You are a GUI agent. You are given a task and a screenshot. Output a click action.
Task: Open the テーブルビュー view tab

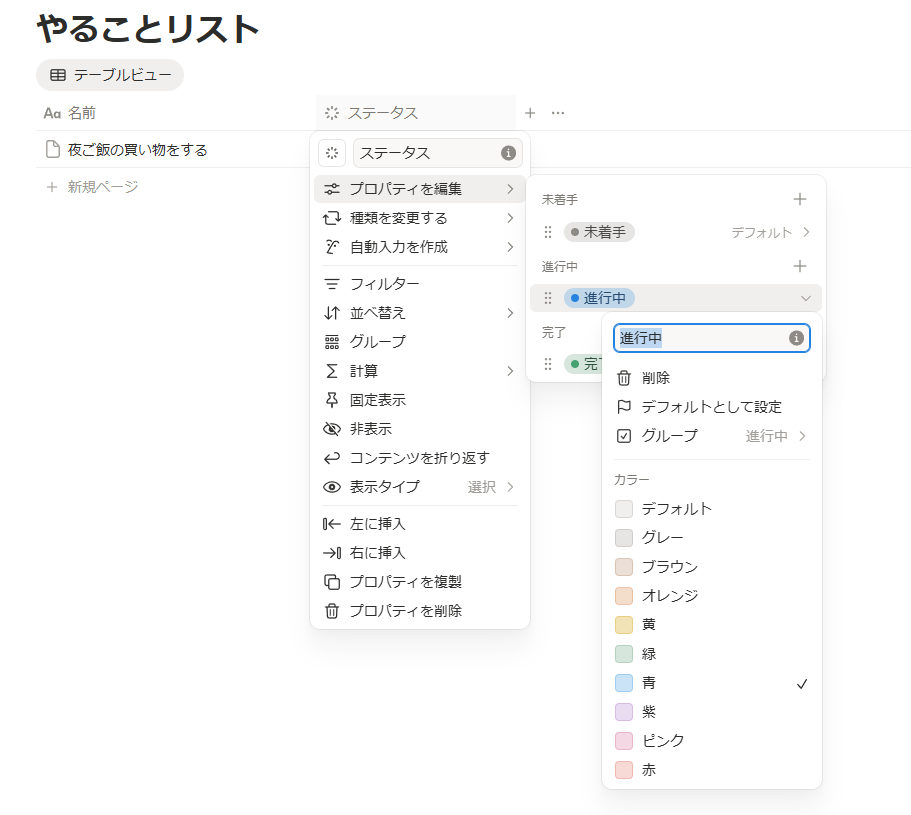pyautogui.click(x=110, y=75)
